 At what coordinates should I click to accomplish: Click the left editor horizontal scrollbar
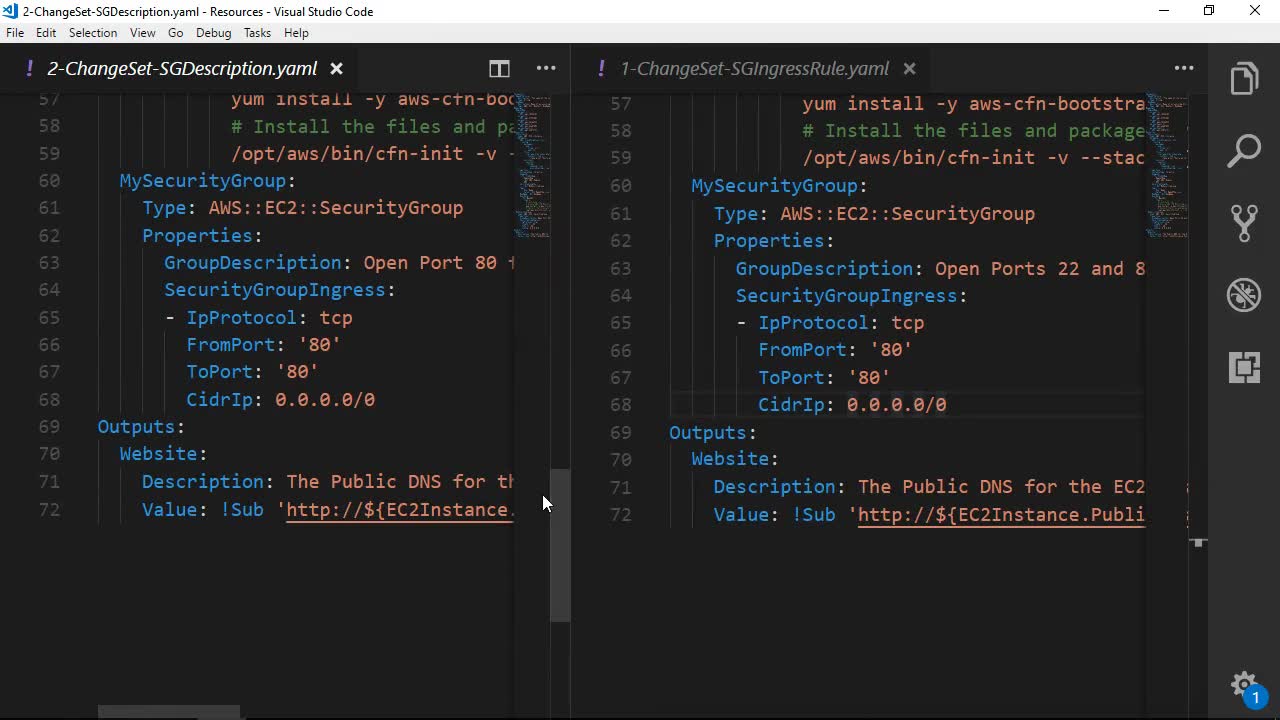point(168,712)
